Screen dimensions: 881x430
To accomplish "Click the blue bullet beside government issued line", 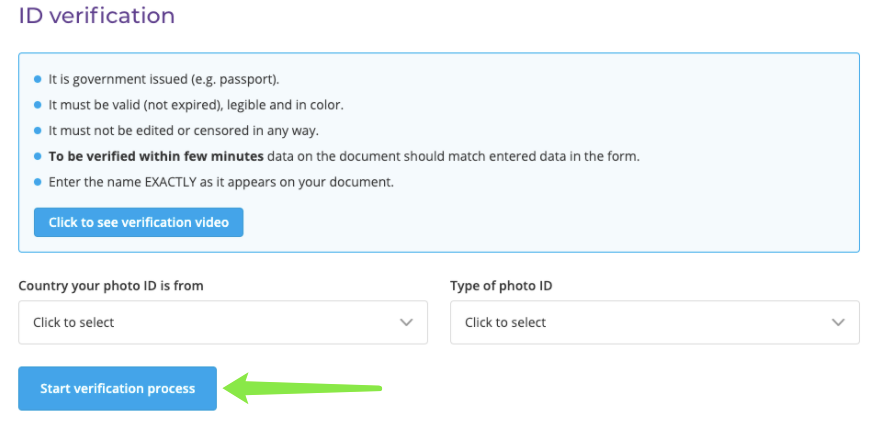I will point(37,78).
